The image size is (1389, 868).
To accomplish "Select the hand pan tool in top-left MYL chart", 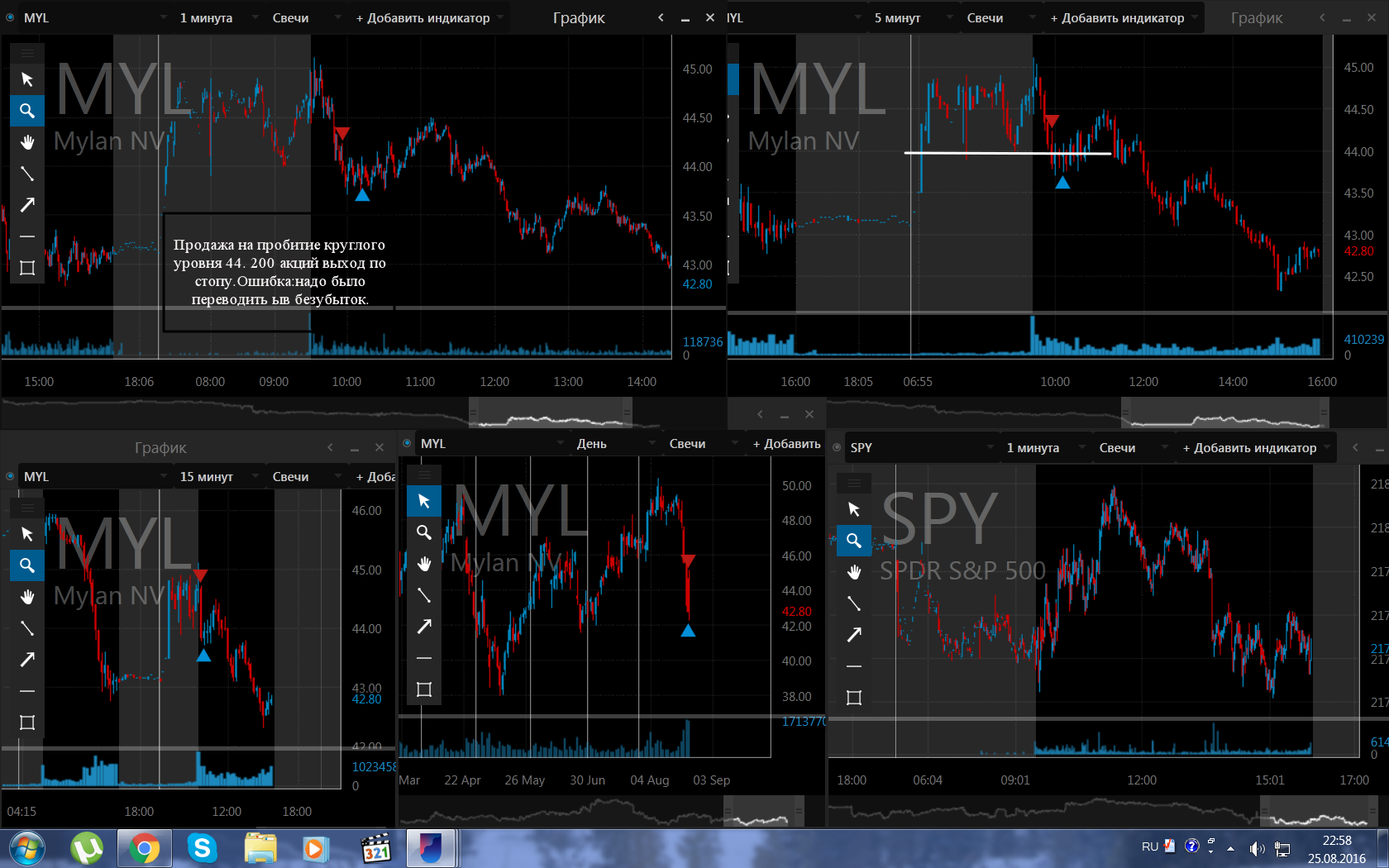I will (x=27, y=142).
